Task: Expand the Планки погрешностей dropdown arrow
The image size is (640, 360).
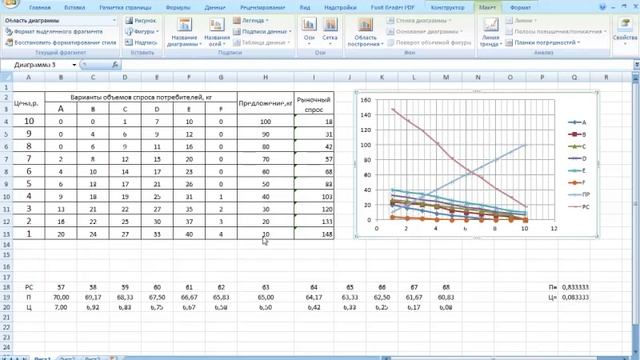Action: click(x=578, y=42)
